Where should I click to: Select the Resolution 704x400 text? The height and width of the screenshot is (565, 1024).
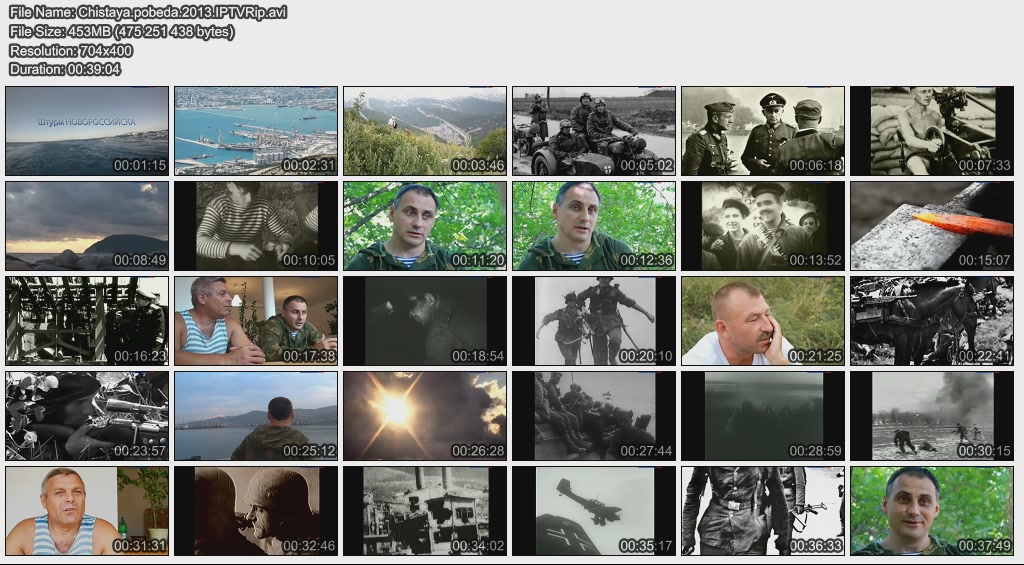point(71,50)
